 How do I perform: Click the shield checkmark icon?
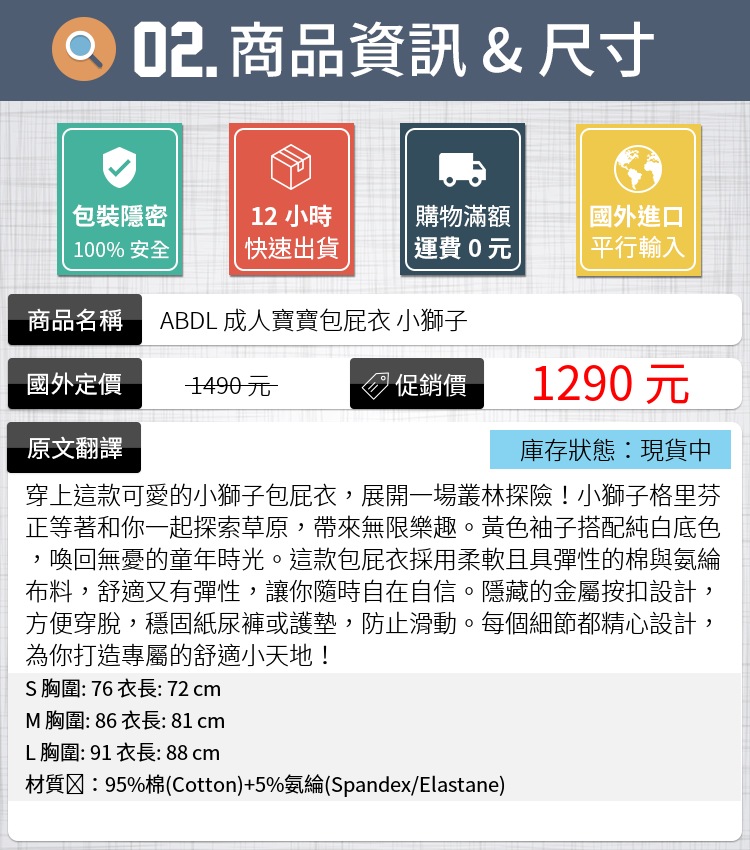click(120, 168)
